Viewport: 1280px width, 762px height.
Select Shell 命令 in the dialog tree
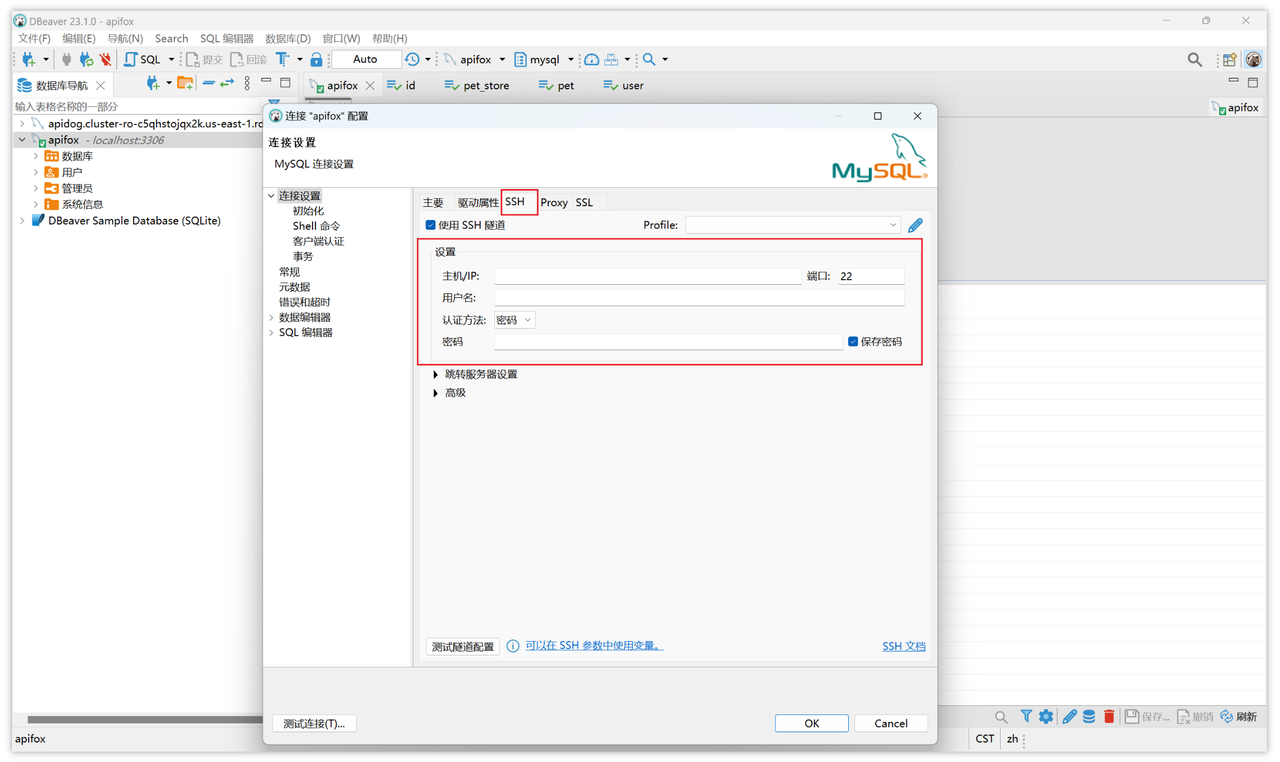[316, 226]
